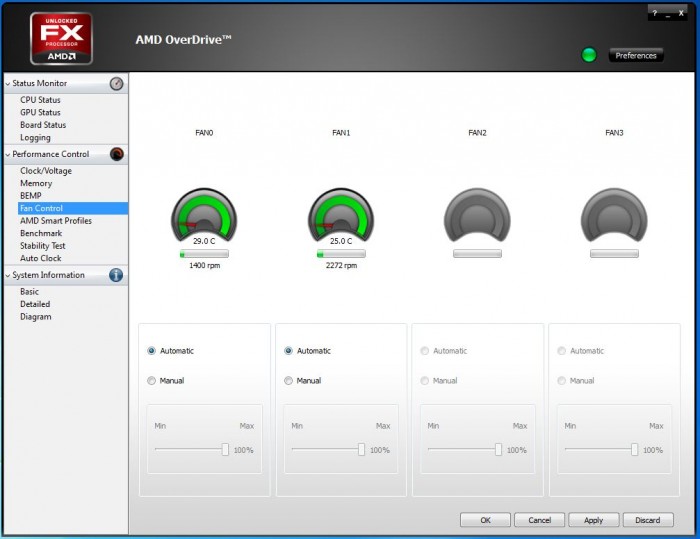Click the FAN0 speed slider handle

coord(225,449)
